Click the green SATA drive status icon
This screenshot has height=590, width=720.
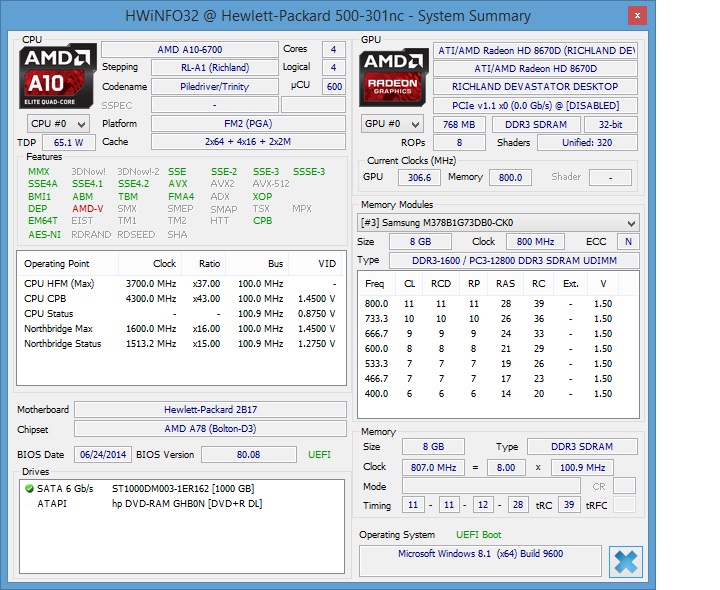(x=29, y=489)
